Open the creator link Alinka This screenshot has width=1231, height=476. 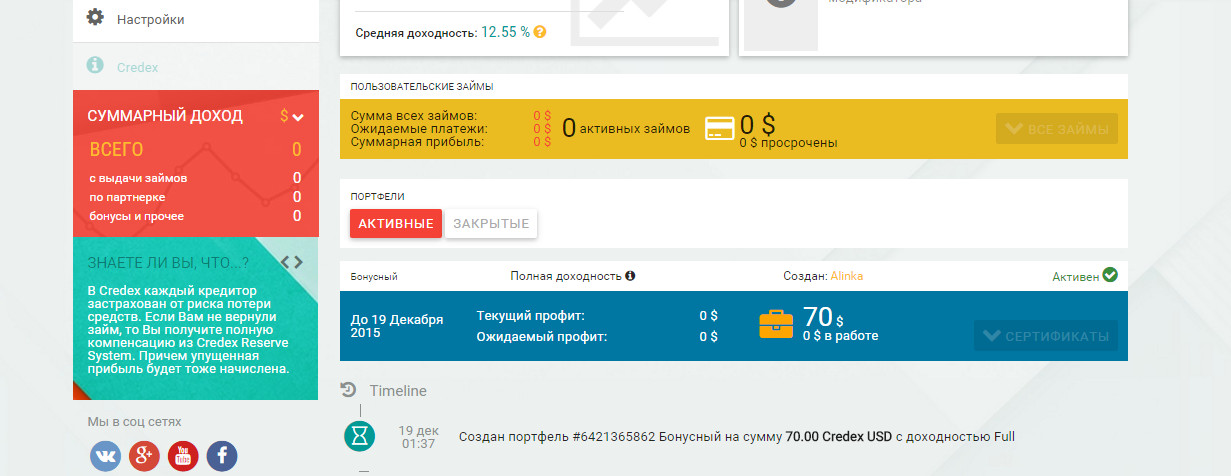coord(846,276)
